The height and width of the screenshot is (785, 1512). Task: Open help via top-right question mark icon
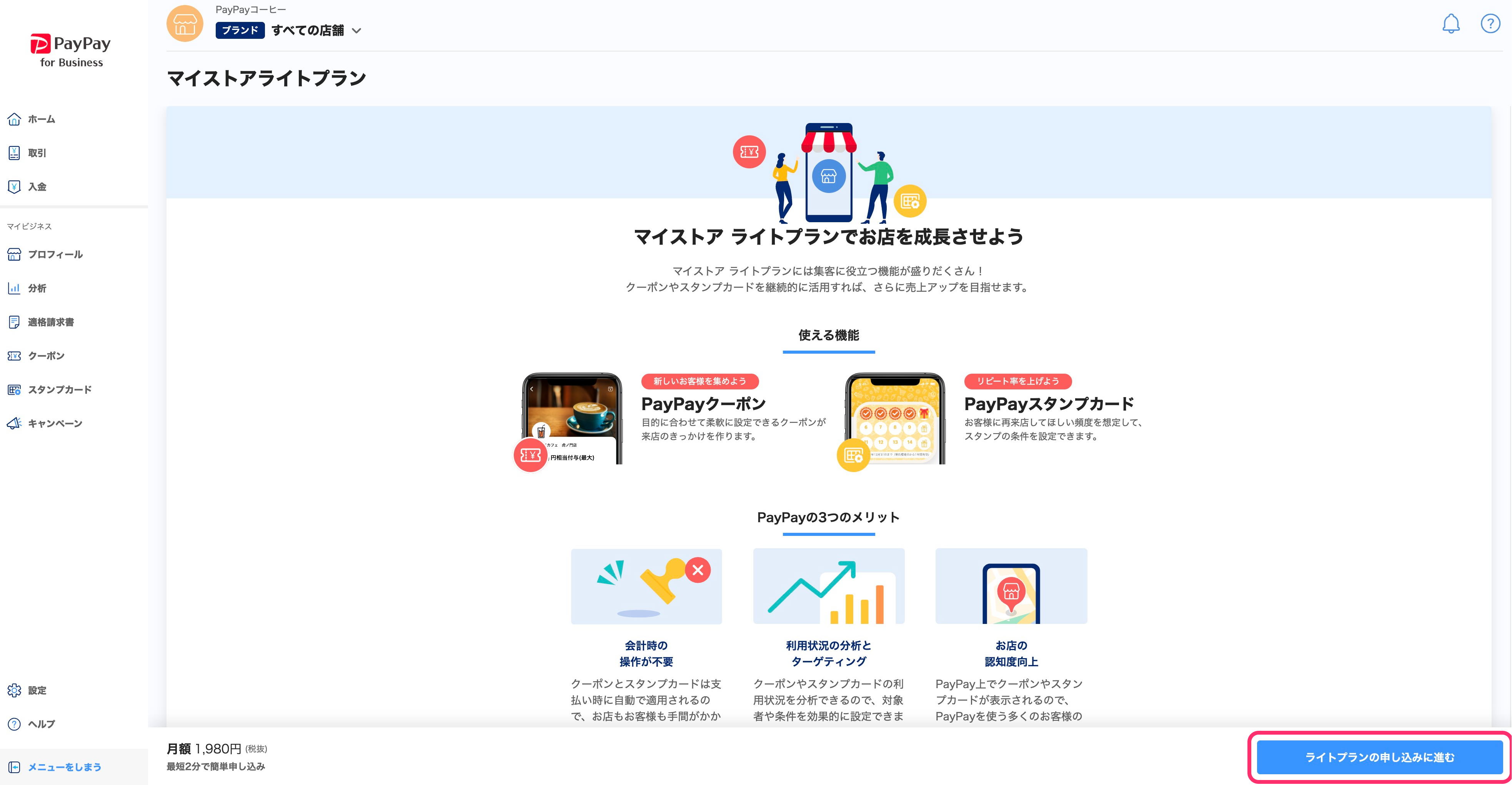1490,23
